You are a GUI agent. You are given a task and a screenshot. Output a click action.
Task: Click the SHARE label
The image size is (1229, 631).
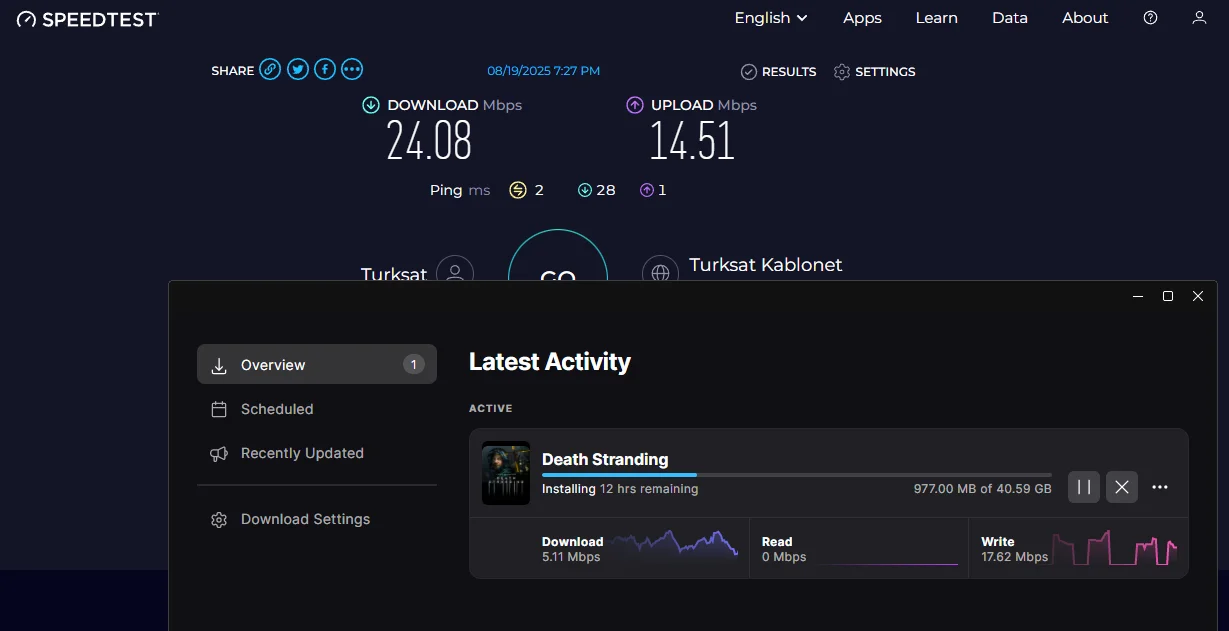click(x=233, y=71)
